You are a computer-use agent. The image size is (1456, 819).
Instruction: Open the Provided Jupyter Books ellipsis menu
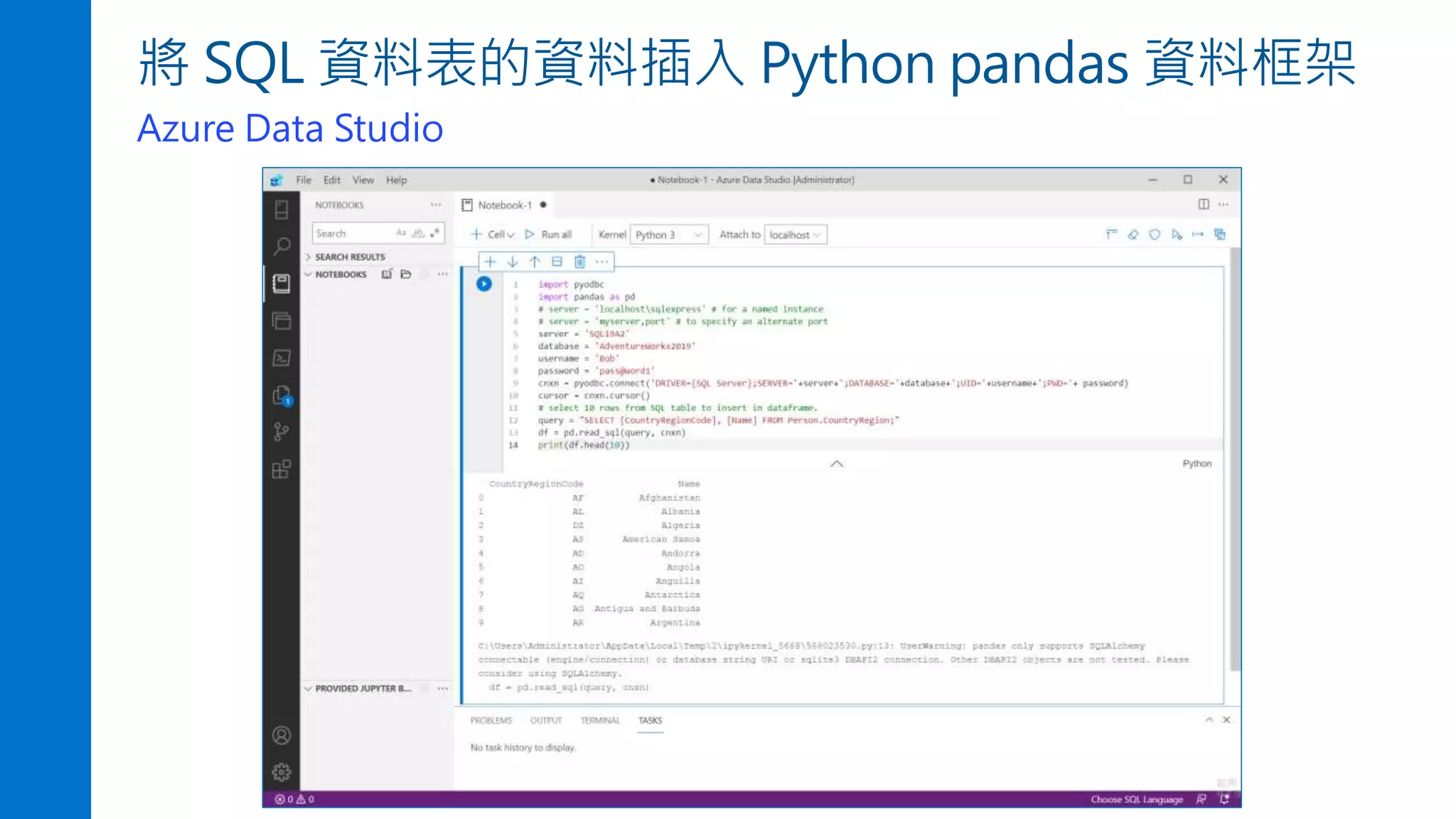click(443, 688)
